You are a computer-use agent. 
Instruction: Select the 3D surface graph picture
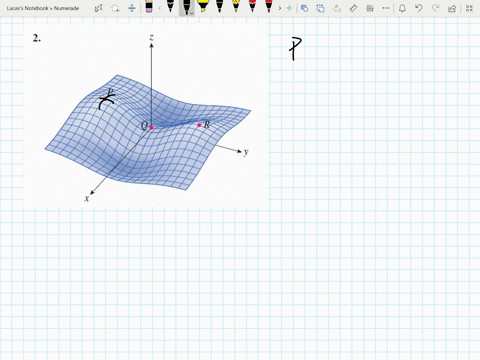point(146,115)
